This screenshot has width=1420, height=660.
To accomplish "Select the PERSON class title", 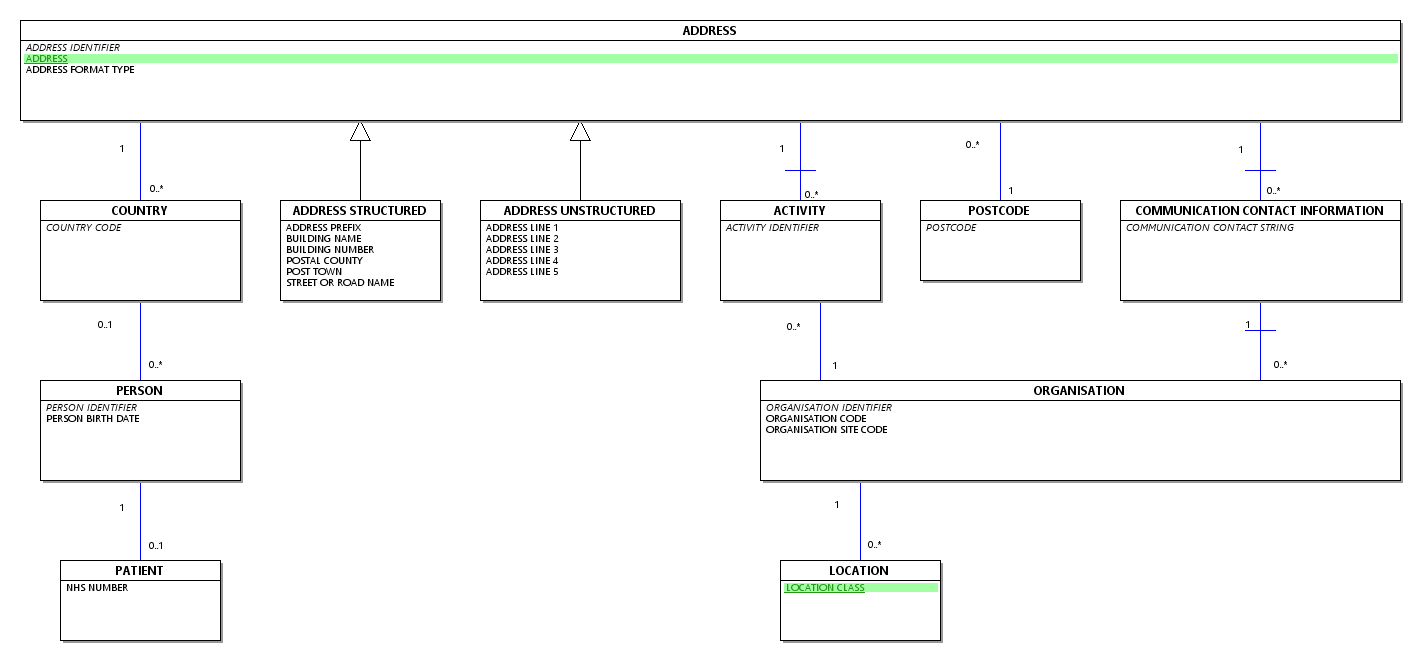I will tap(140, 391).
